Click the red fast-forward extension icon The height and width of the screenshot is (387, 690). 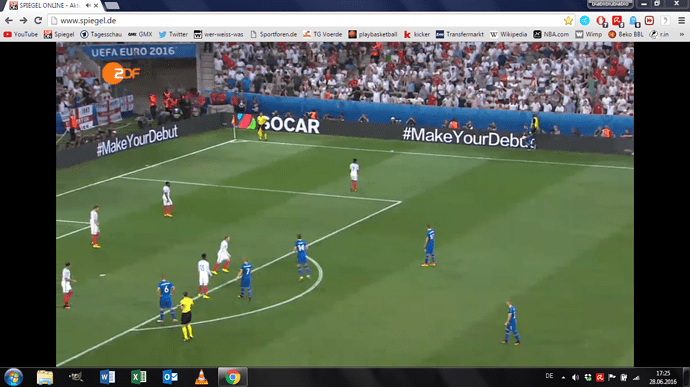pos(649,21)
